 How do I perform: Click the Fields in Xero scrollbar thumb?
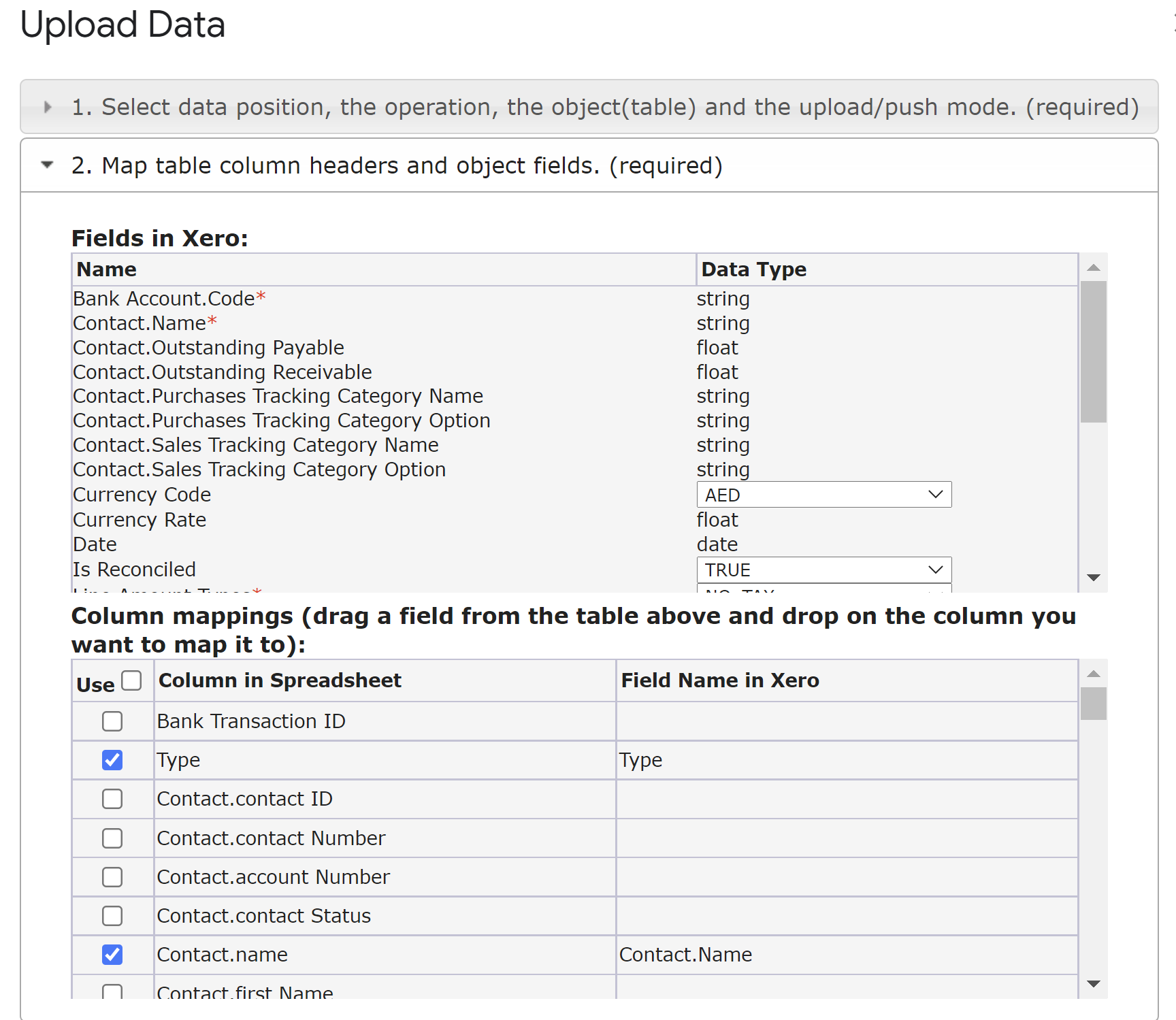[1094, 352]
